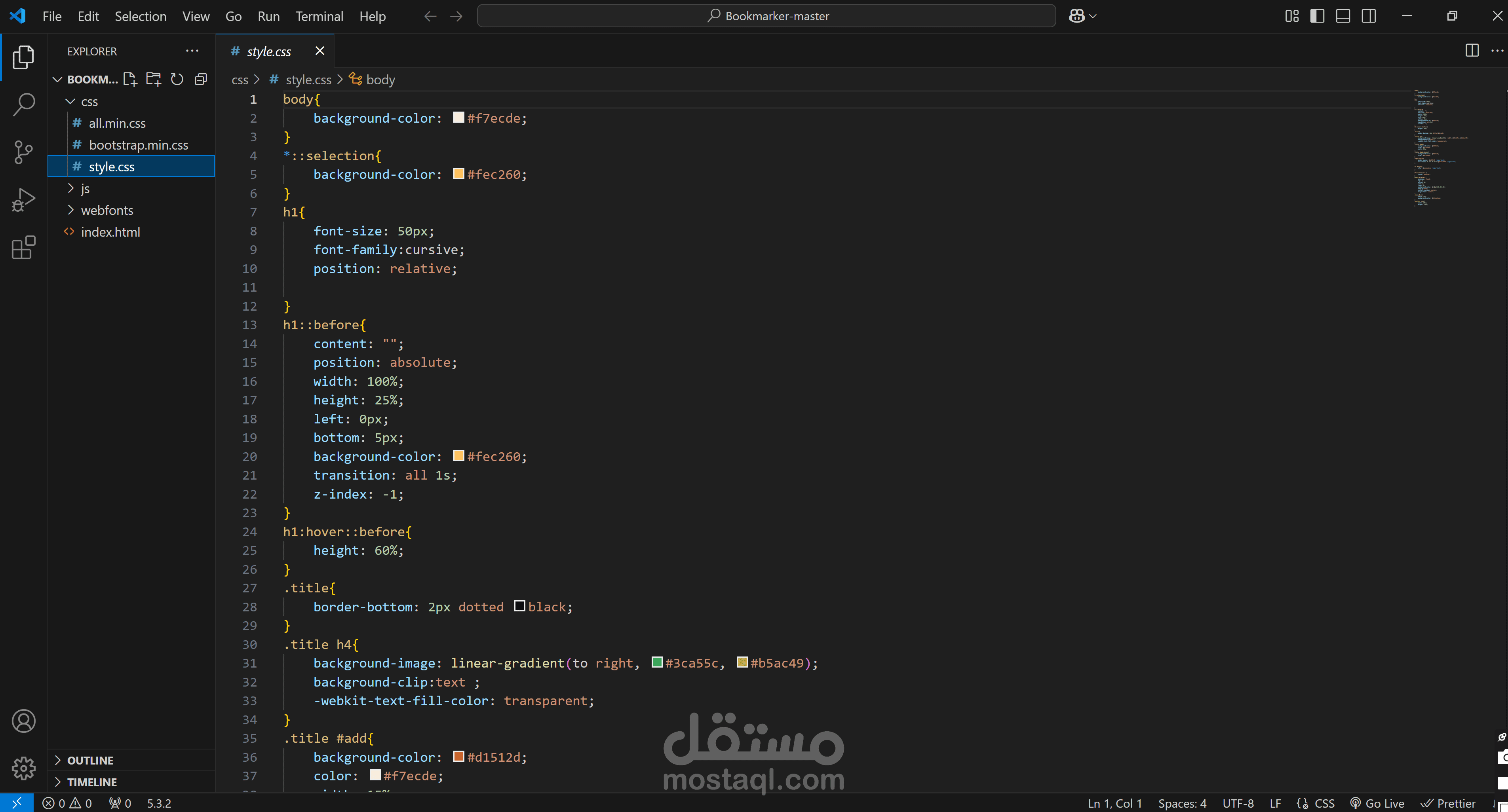Open the Source Control view

click(x=23, y=152)
